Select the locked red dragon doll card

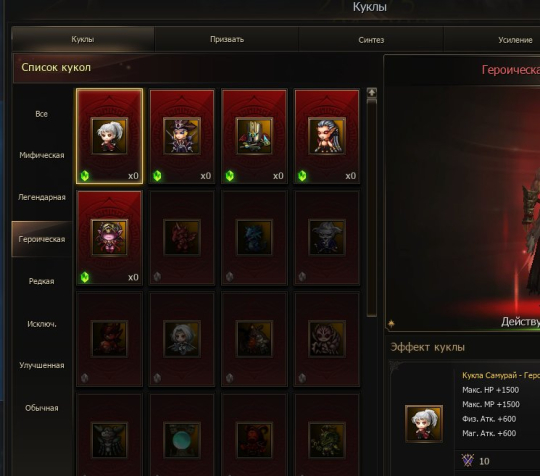(x=182, y=238)
